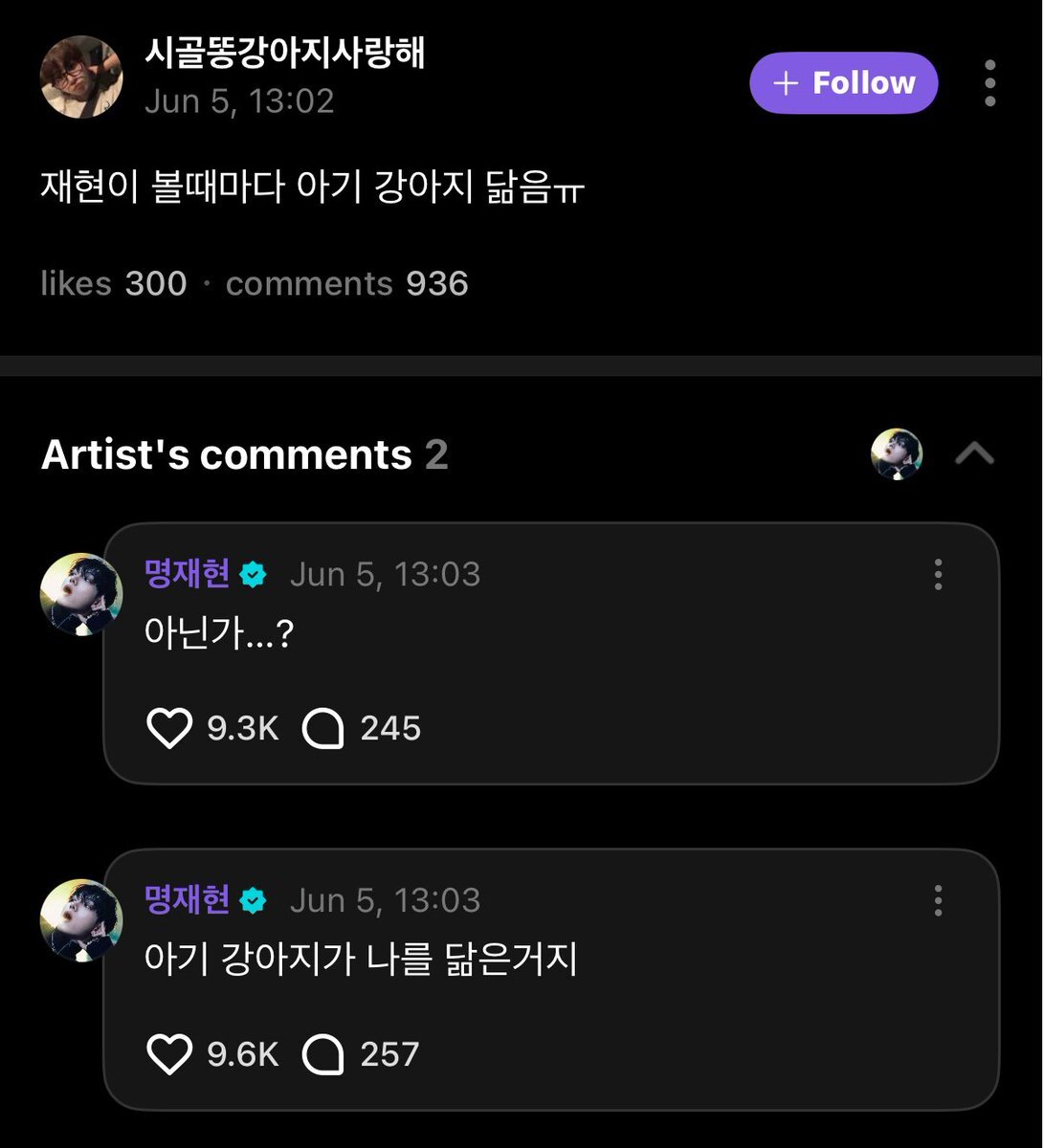1044x1148 pixels.
Task: Tap 명재현's avatar on the first comment
Action: (81, 594)
